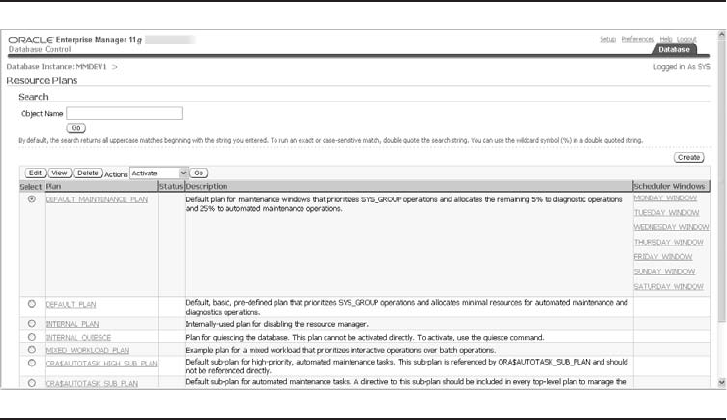This screenshot has width=727, height=420.
Task: Select the INTERNAL_QUIESCE radio button
Action: coord(32,337)
